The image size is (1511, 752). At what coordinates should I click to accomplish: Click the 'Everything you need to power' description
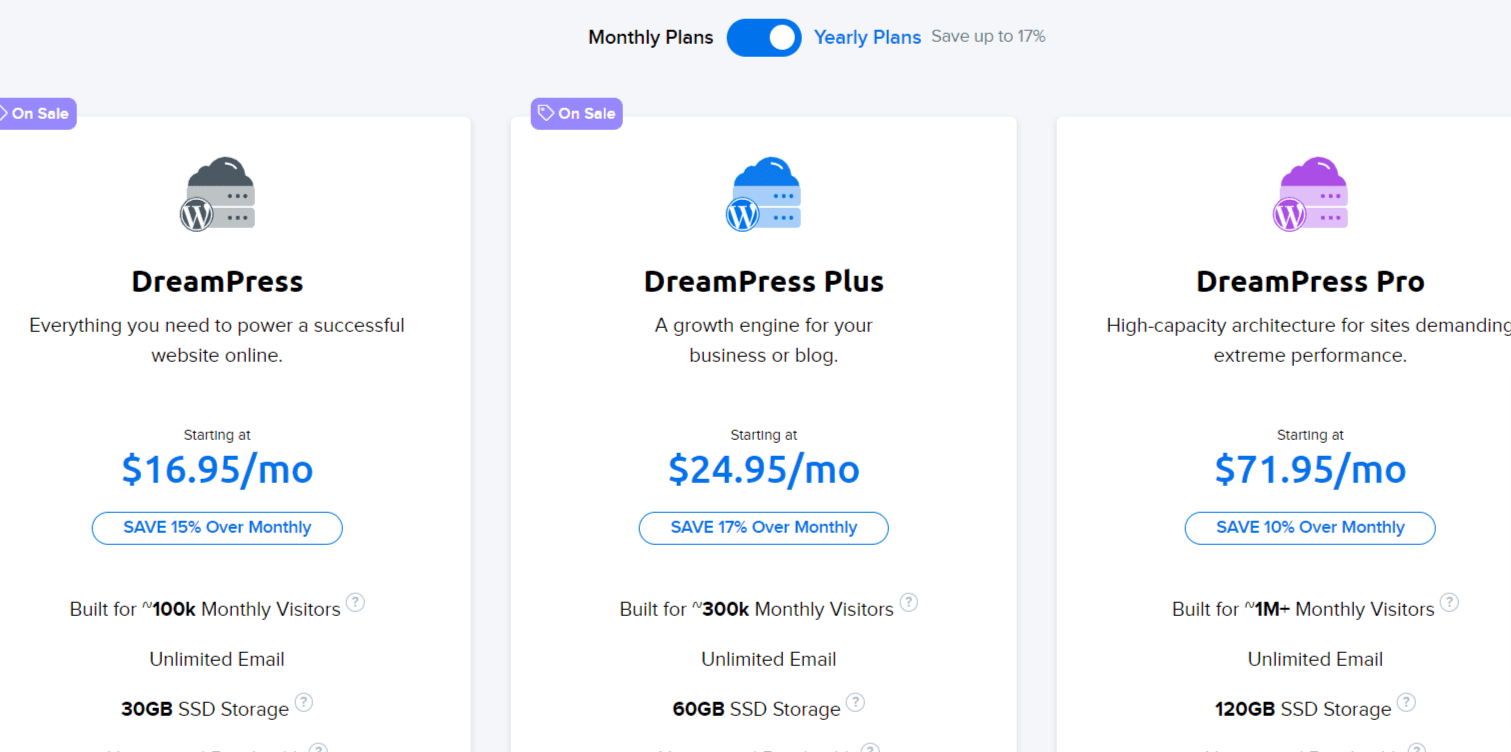[217, 341]
